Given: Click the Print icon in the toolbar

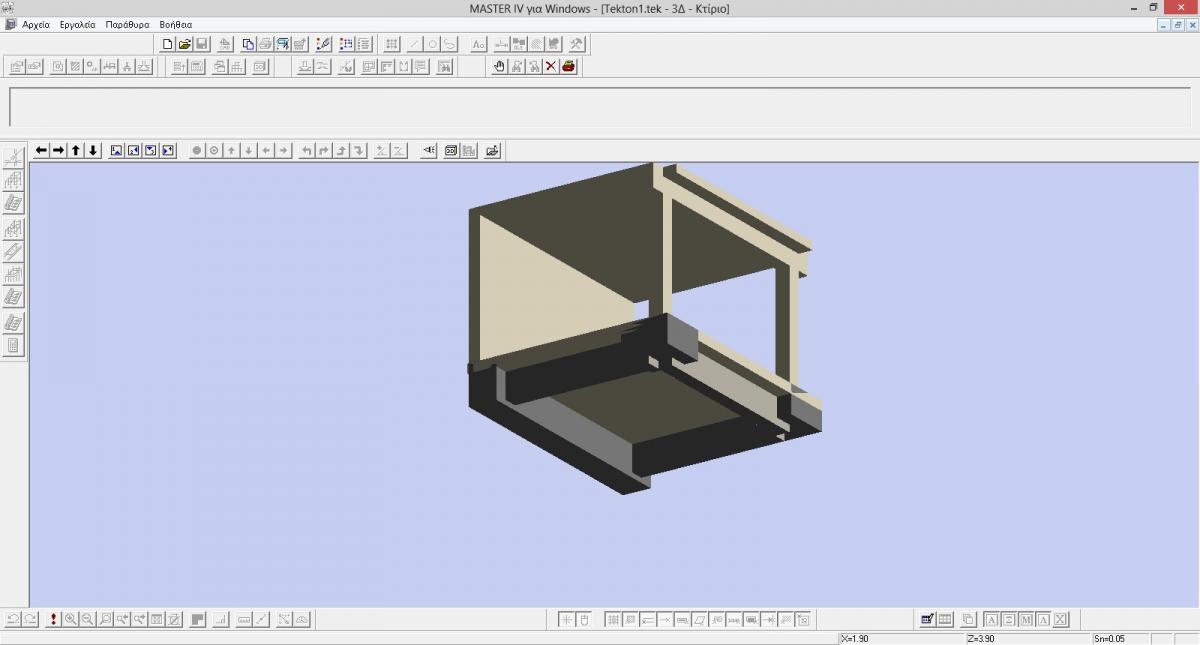Looking at the screenshot, I should pos(265,44).
